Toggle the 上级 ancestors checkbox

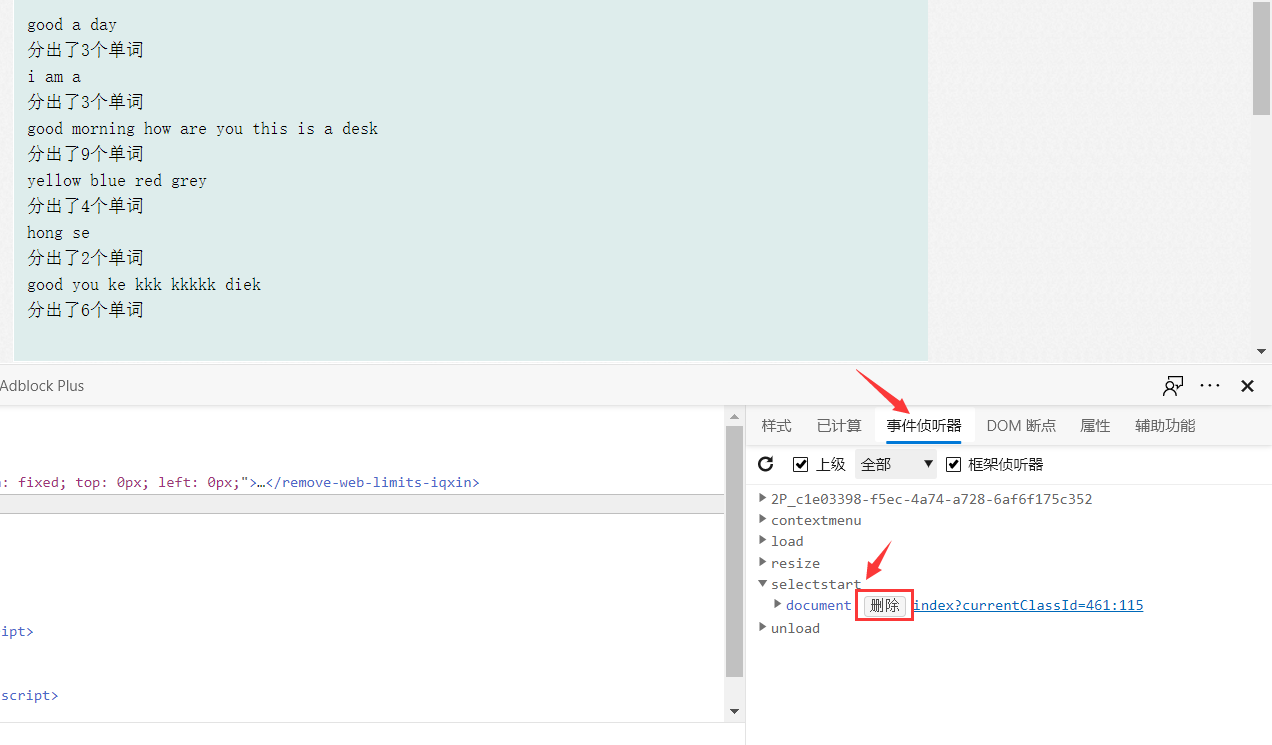point(800,465)
